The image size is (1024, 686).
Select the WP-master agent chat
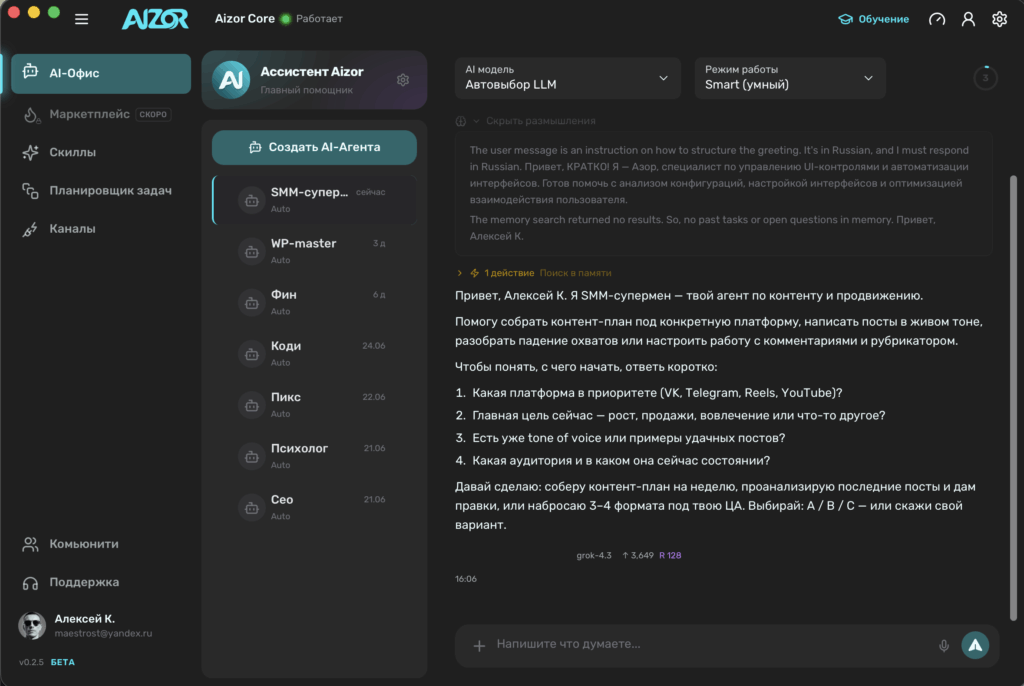[314, 251]
